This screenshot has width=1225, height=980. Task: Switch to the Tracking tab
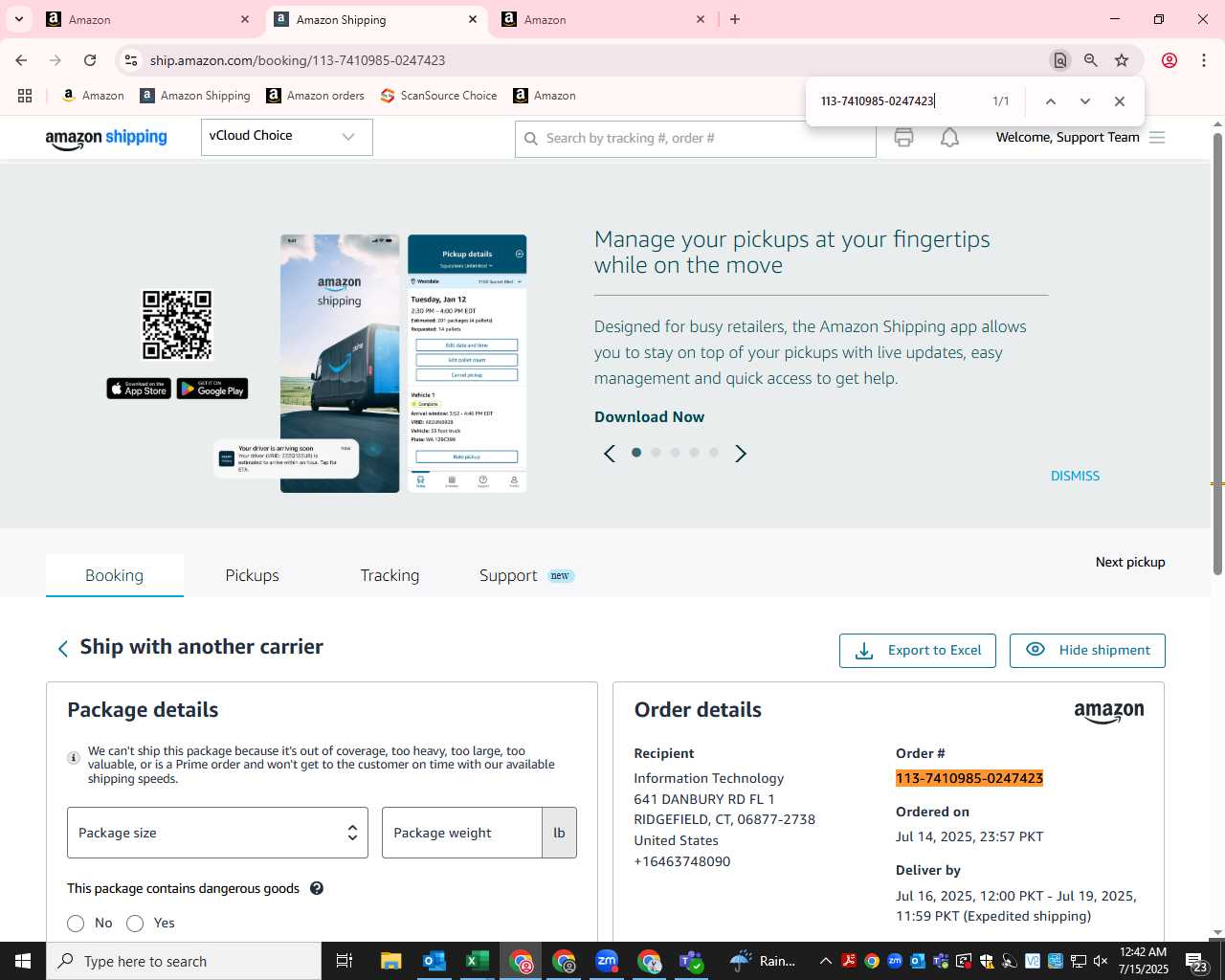click(390, 575)
